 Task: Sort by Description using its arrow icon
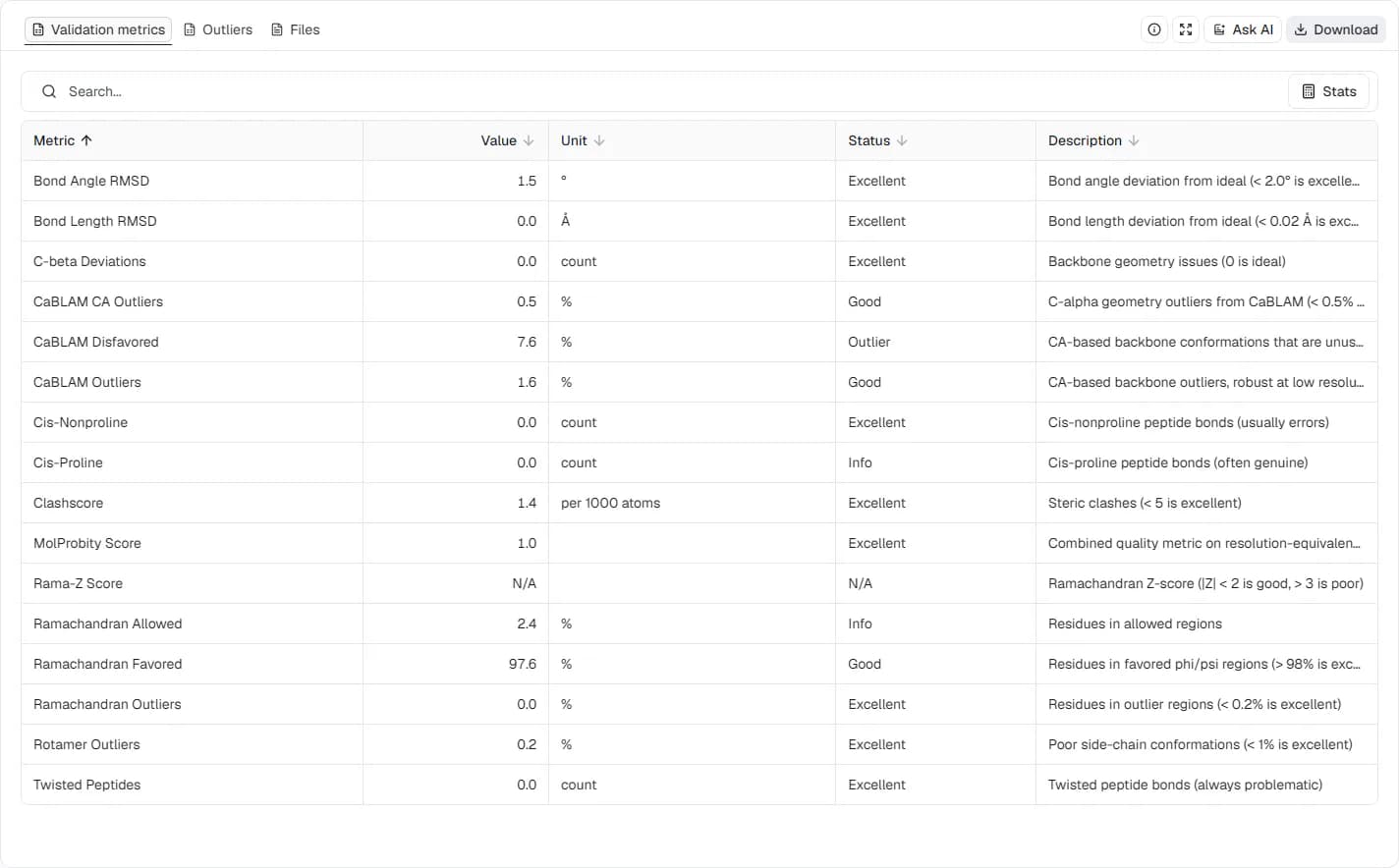point(1134,140)
